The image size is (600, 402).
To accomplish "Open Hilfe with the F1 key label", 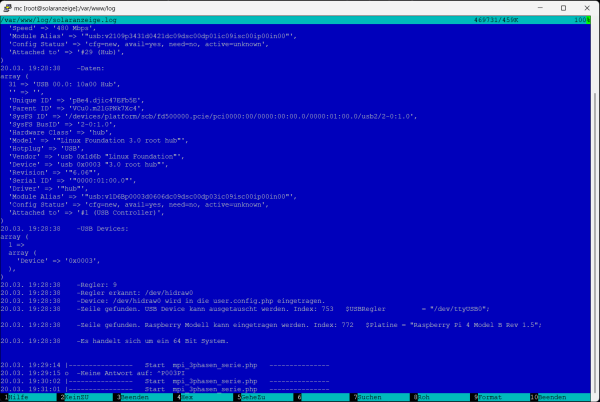I will pos(19,397).
